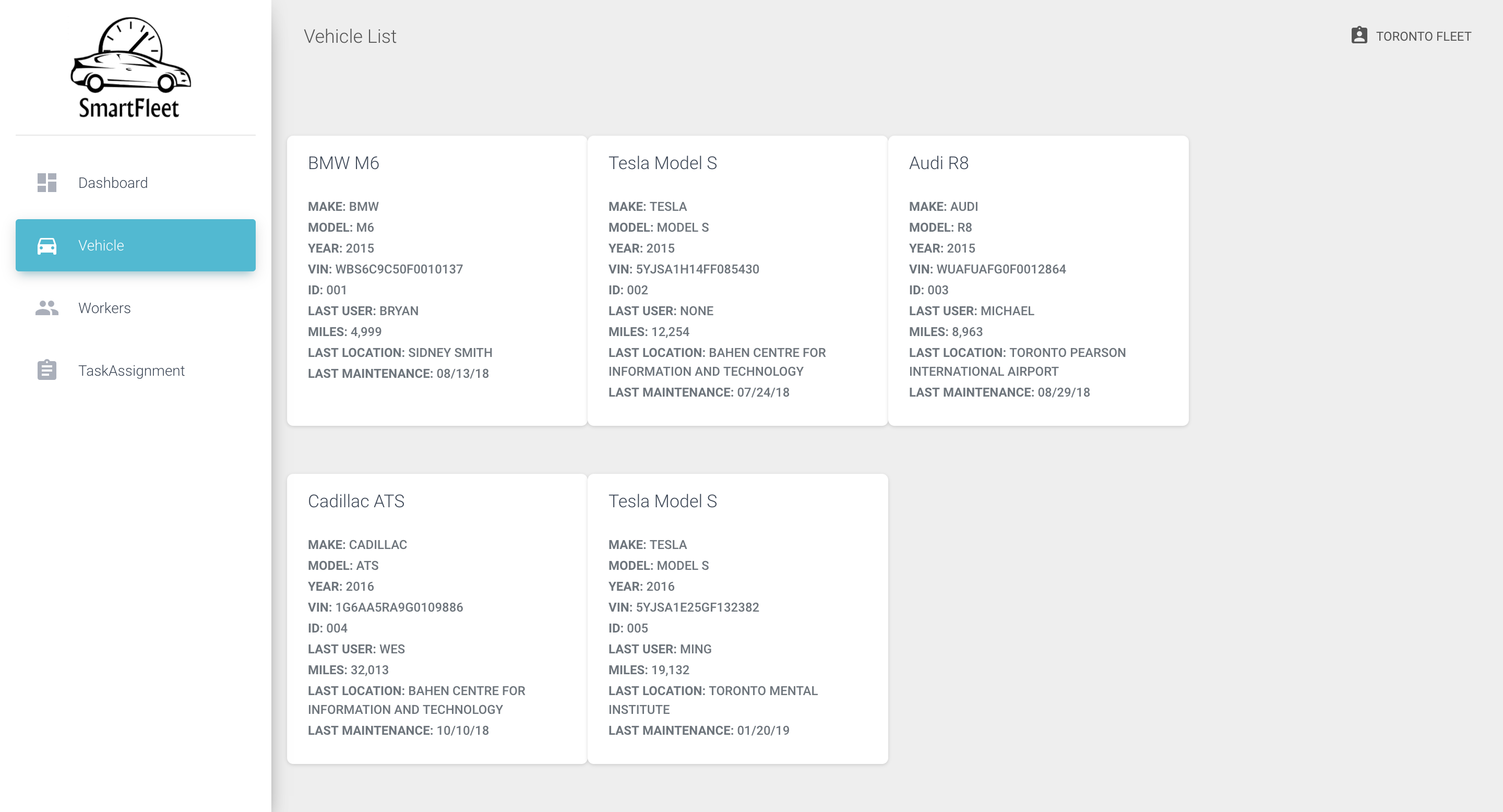Open the Dashboard menu item
The width and height of the screenshot is (1503, 812).
tap(113, 183)
